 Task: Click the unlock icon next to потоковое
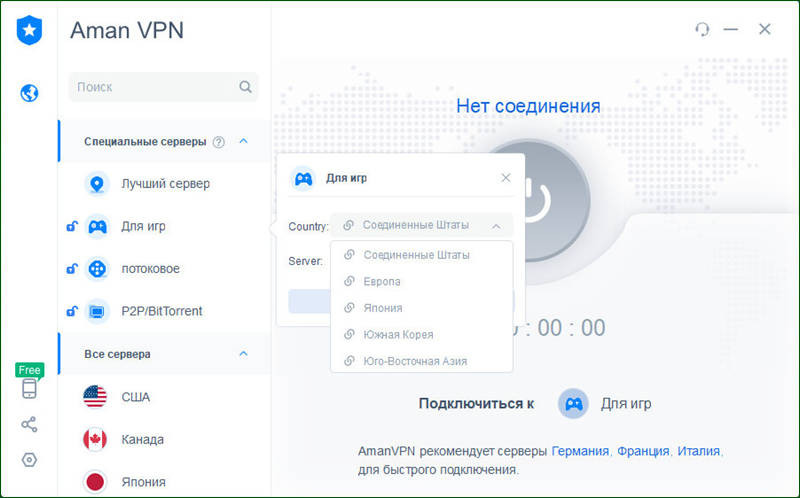[72, 268]
